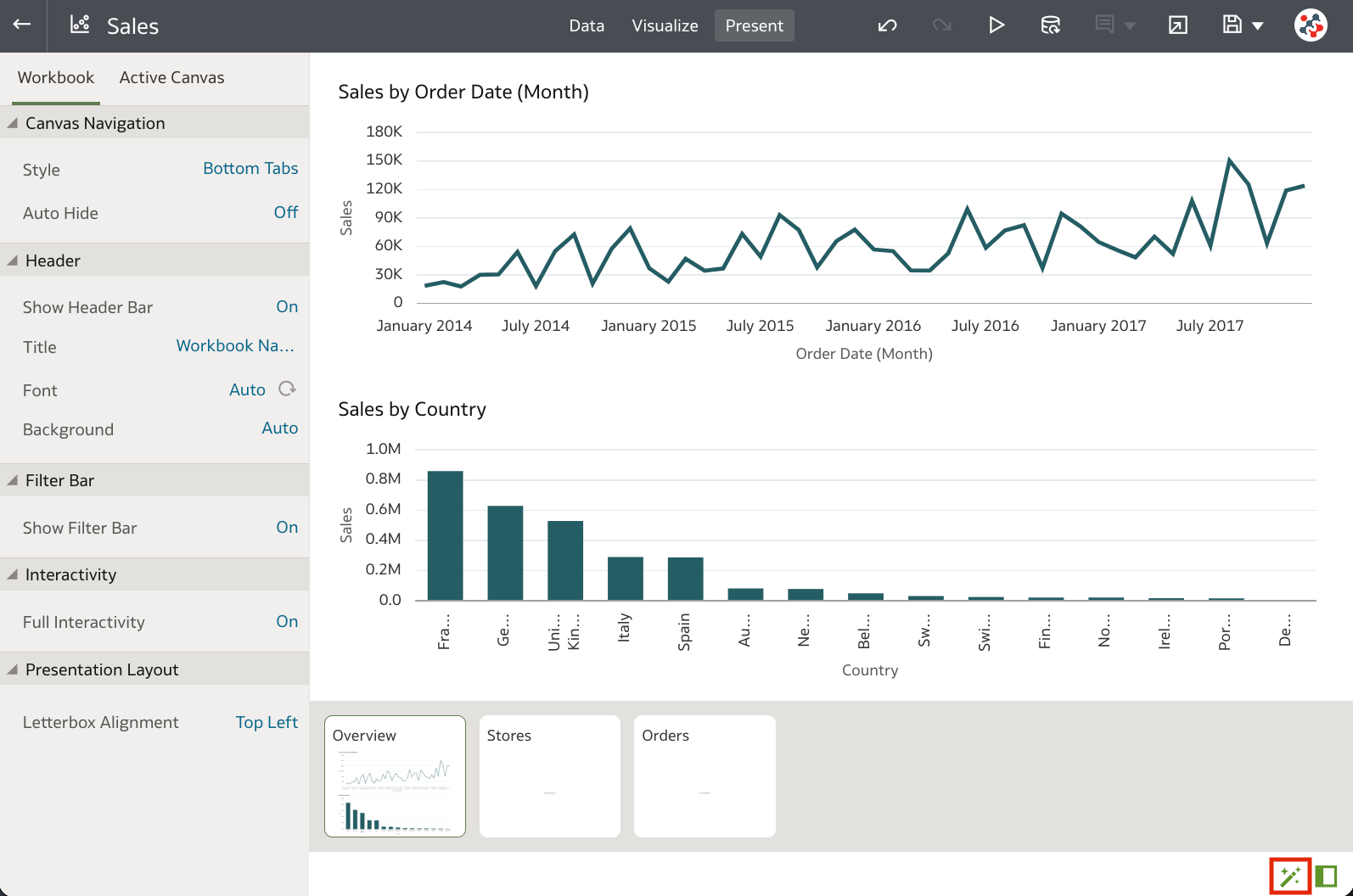Select the Present tab
This screenshot has width=1353, height=896.
(x=754, y=25)
